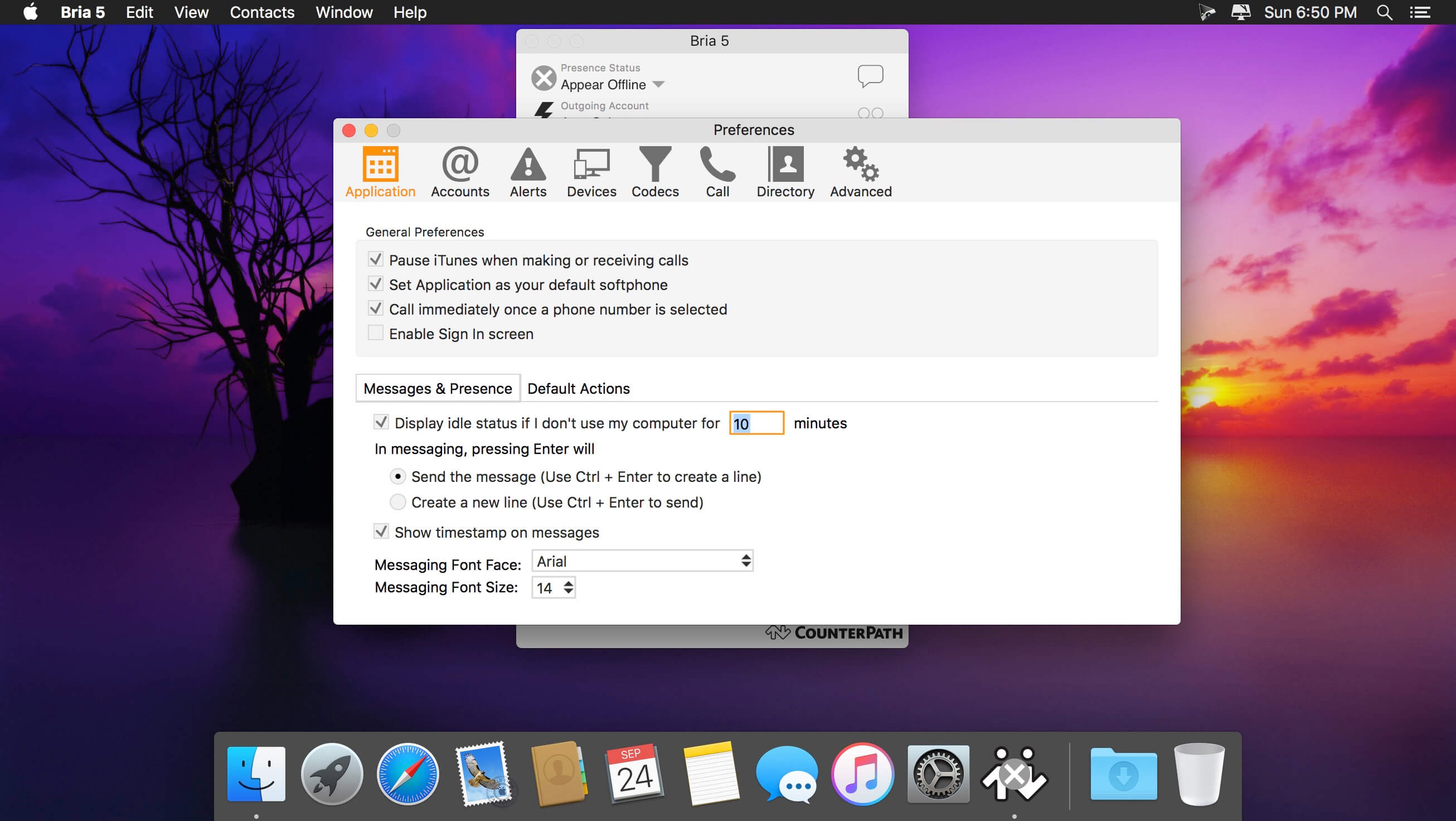Minimize the Preferences window
This screenshot has width=1456, height=821.
click(371, 131)
